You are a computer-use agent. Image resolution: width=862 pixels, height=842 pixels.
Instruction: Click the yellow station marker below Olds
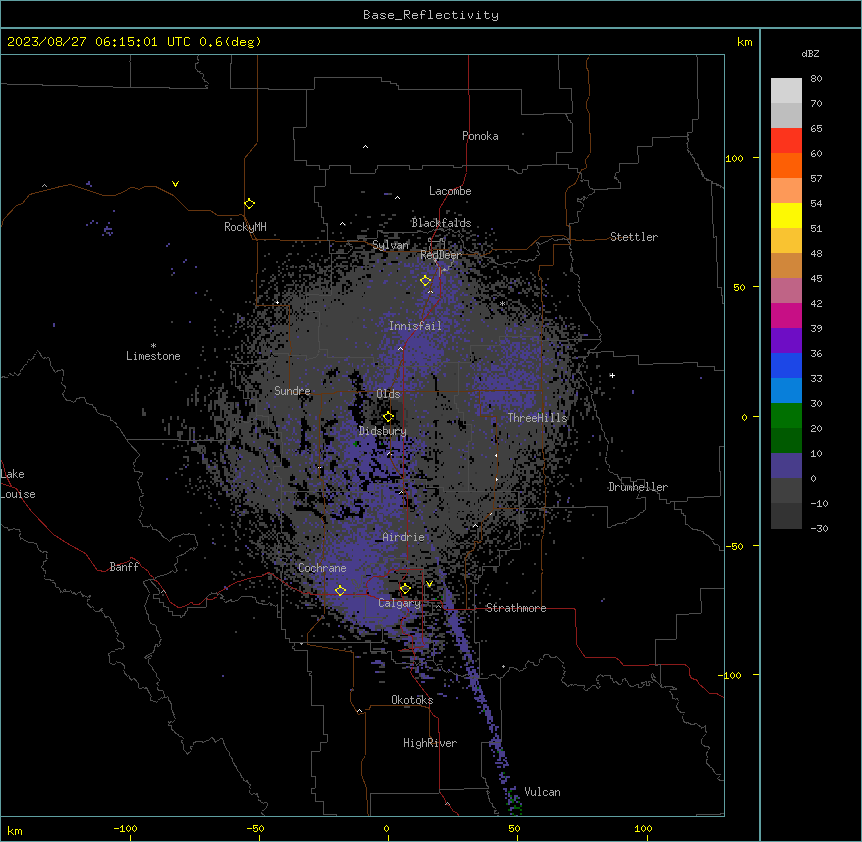tap(389, 417)
